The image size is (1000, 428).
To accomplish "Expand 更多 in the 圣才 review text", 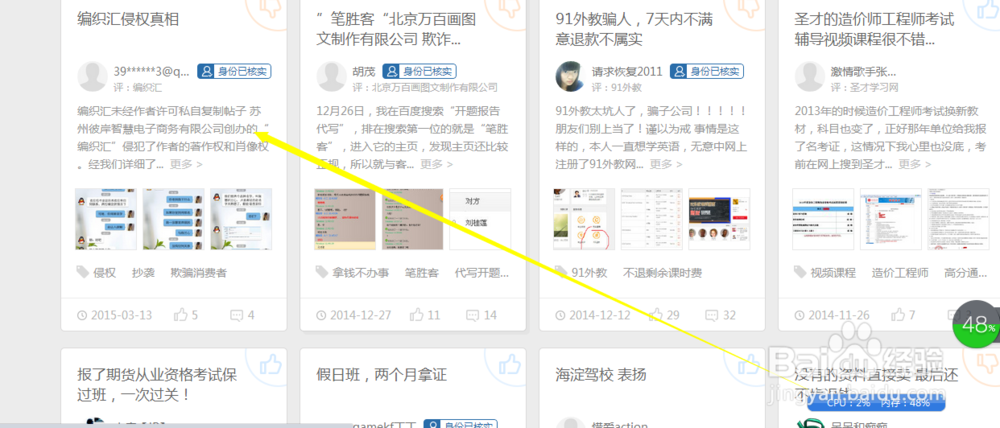I will (x=915, y=165).
